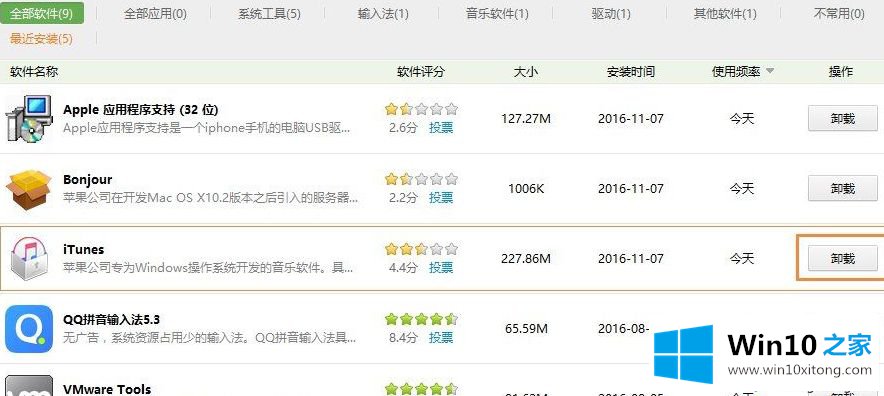Sort by 安装时间 column header
Viewport: 884px width, 396px height.
[631, 72]
